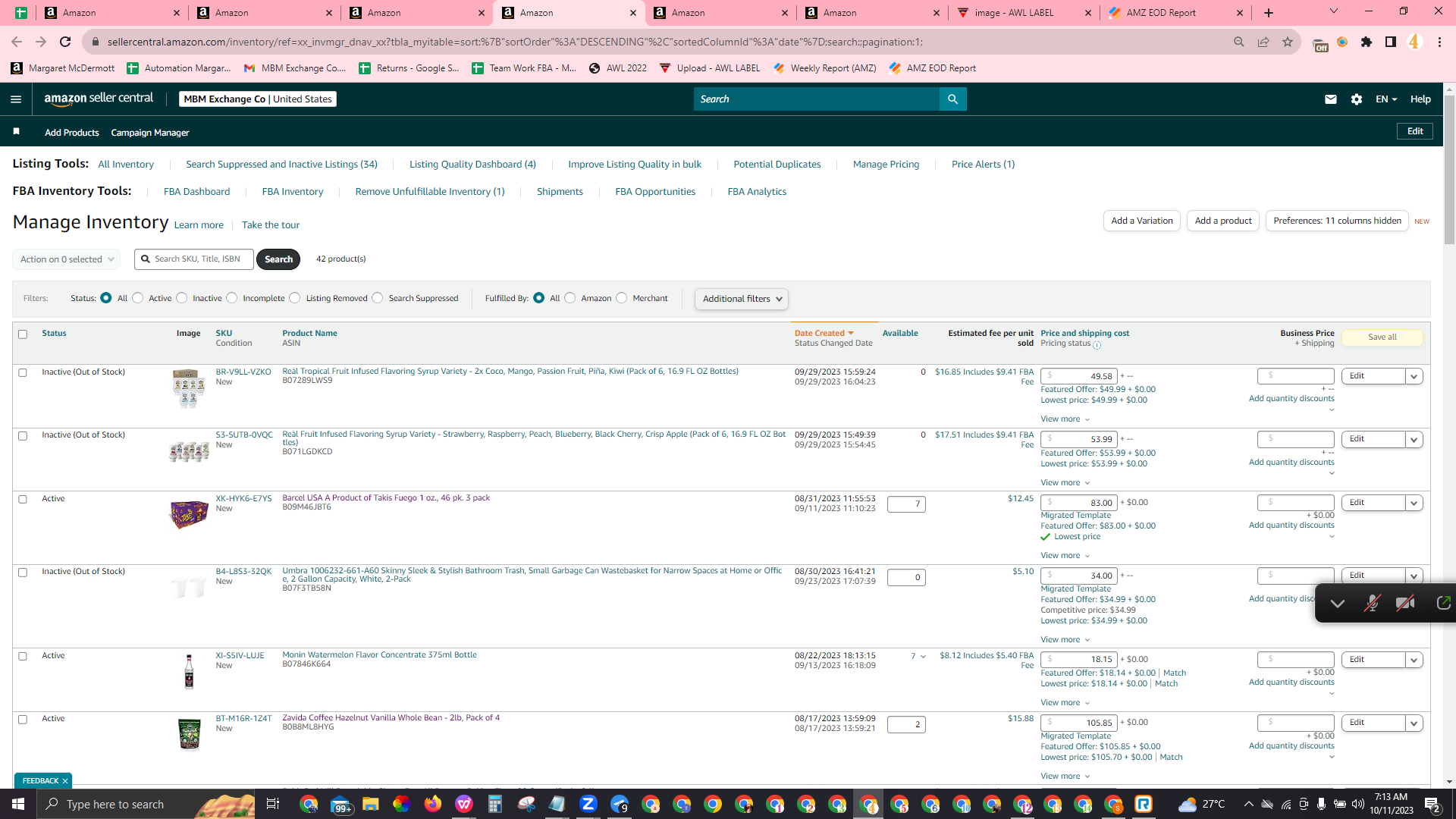Open Shipments in FBA Inventory Tools
Image resolution: width=1456 pixels, height=819 pixels.
click(560, 192)
